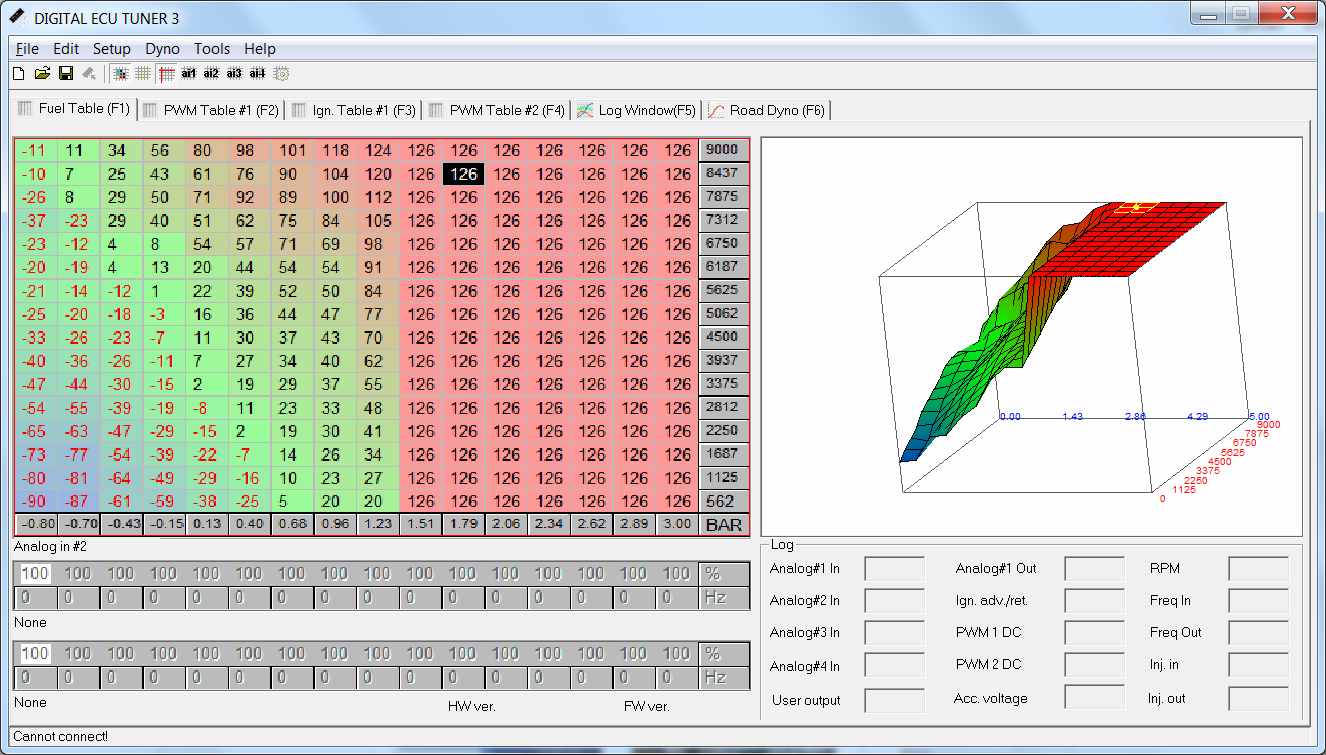Open the Road Dyno (F6) tab

tap(766, 110)
